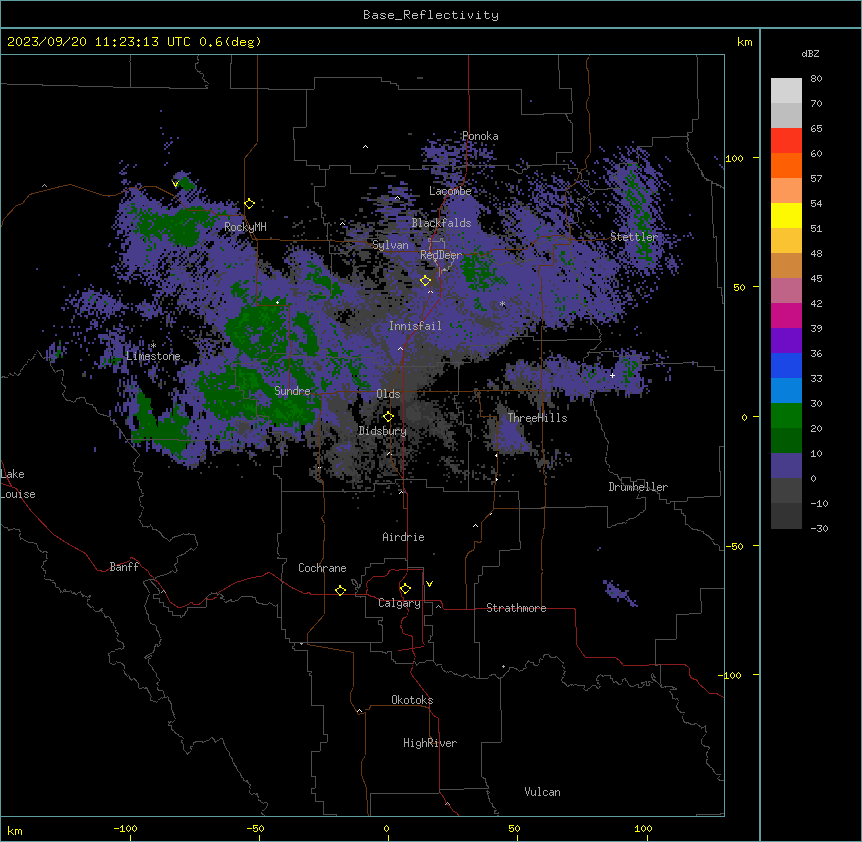Screen dimensions: 862x842
Task: Click the Strathmore city label
Action: [516, 608]
